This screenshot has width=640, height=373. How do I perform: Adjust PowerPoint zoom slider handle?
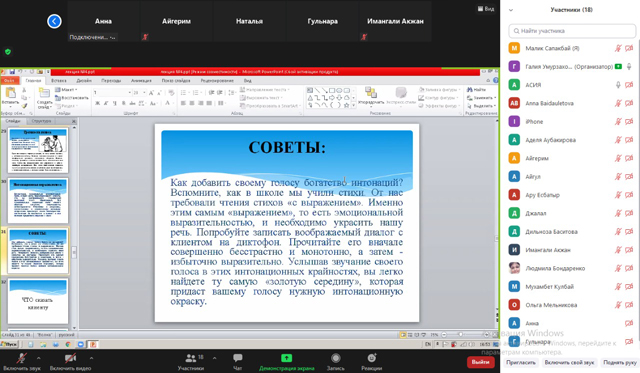pos(460,334)
